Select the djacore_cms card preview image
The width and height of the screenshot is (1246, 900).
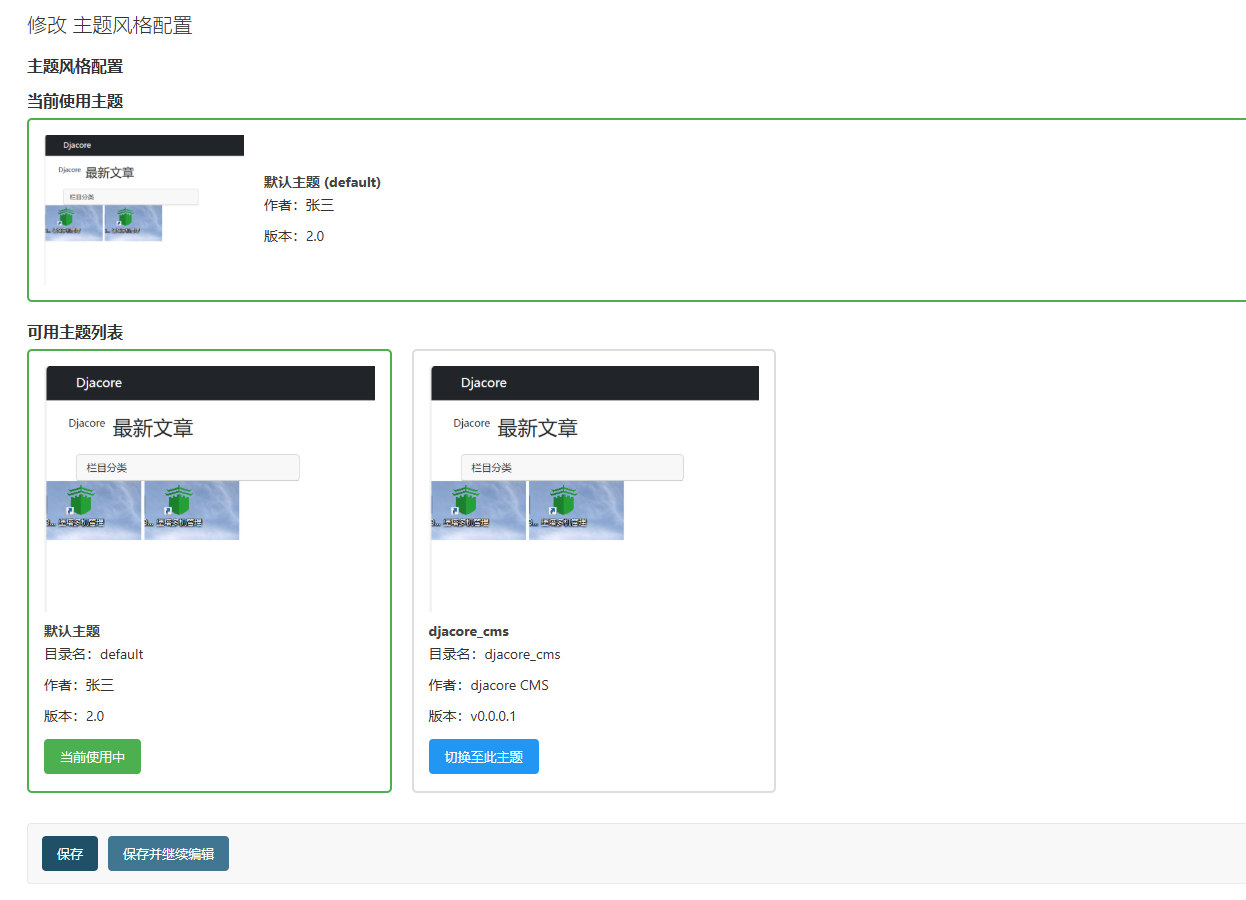(x=594, y=488)
